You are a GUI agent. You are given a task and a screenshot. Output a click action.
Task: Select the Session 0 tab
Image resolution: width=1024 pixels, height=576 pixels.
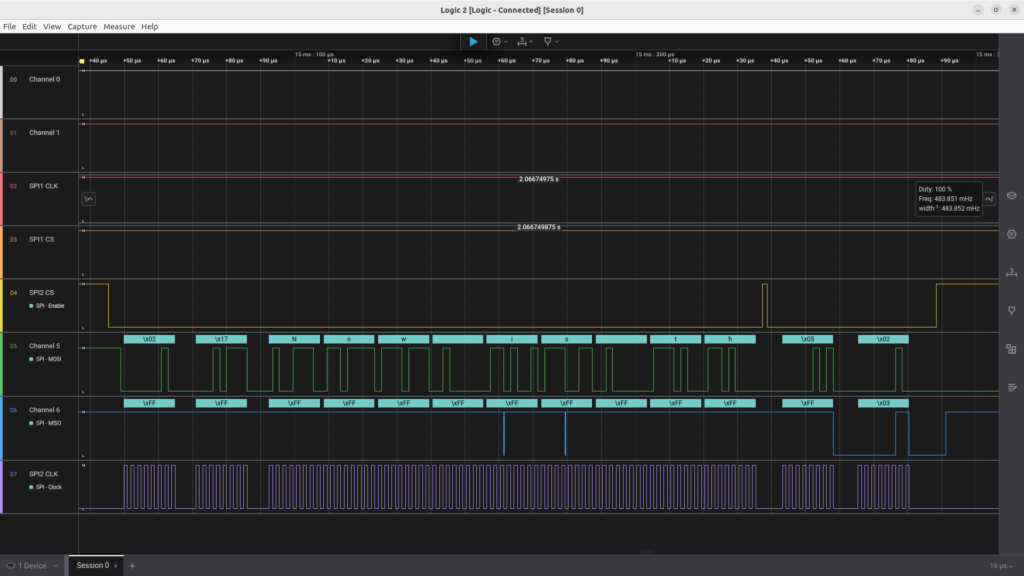coord(93,566)
